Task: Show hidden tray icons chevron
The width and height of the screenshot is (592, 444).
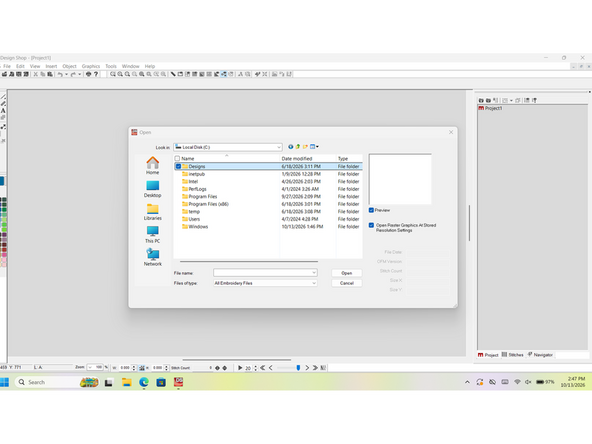Action: tap(467, 382)
